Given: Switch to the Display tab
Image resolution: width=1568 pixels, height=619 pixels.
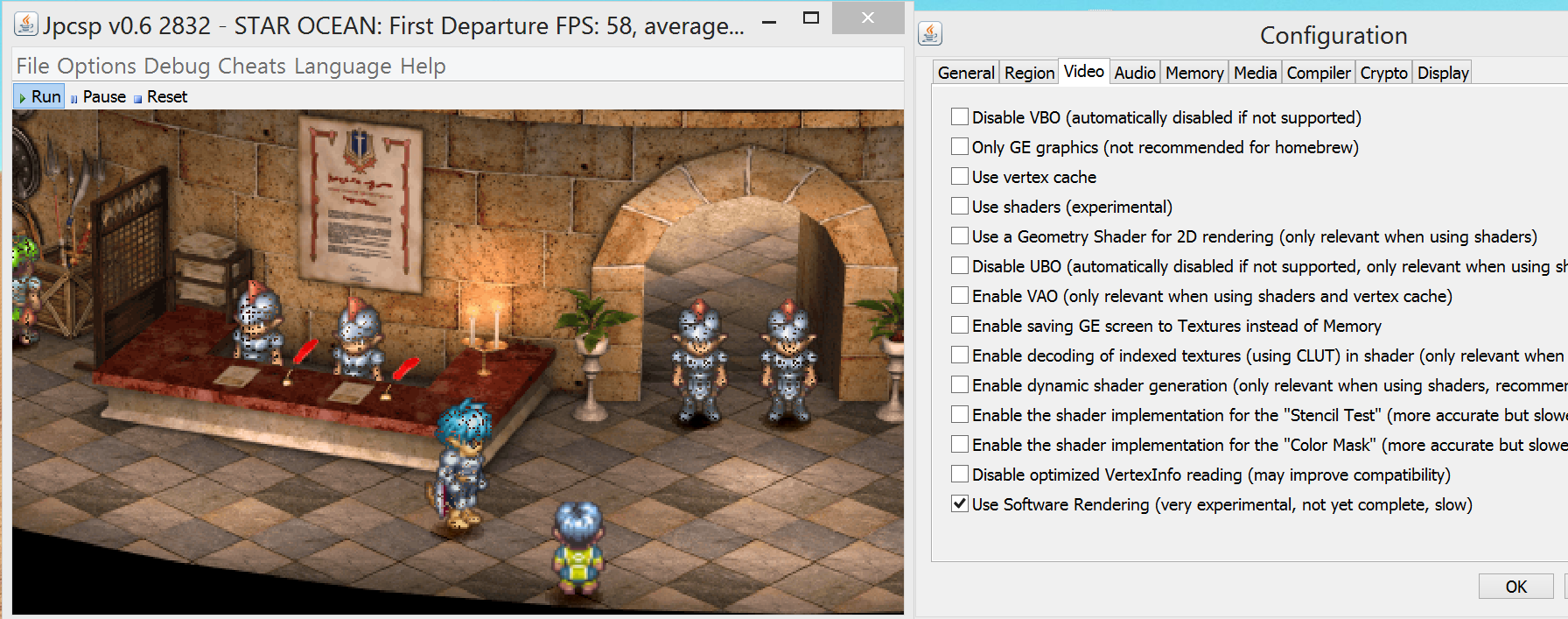Looking at the screenshot, I should (x=1443, y=73).
